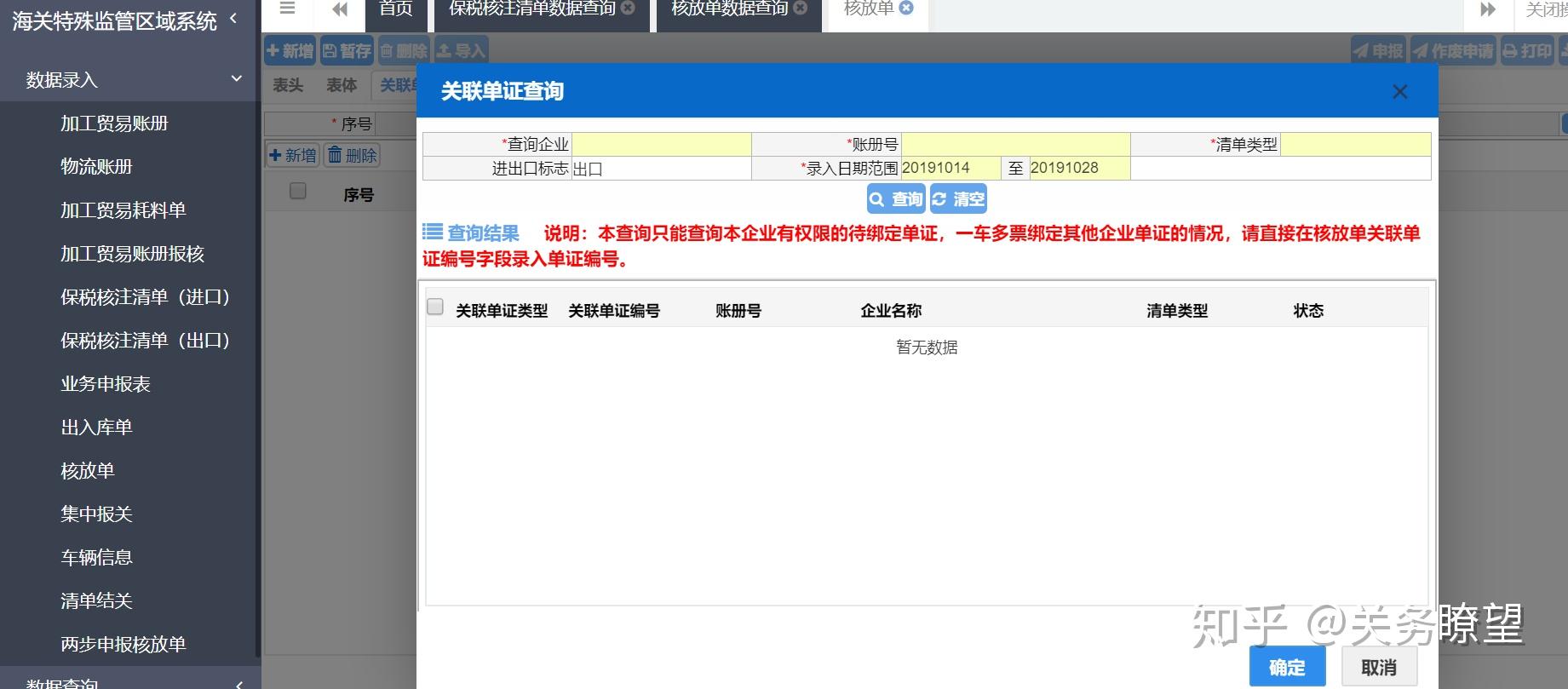The image size is (1568, 689).
Task: Collapse the 海关特殊监管区域系统 sidebar
Action: point(233,18)
